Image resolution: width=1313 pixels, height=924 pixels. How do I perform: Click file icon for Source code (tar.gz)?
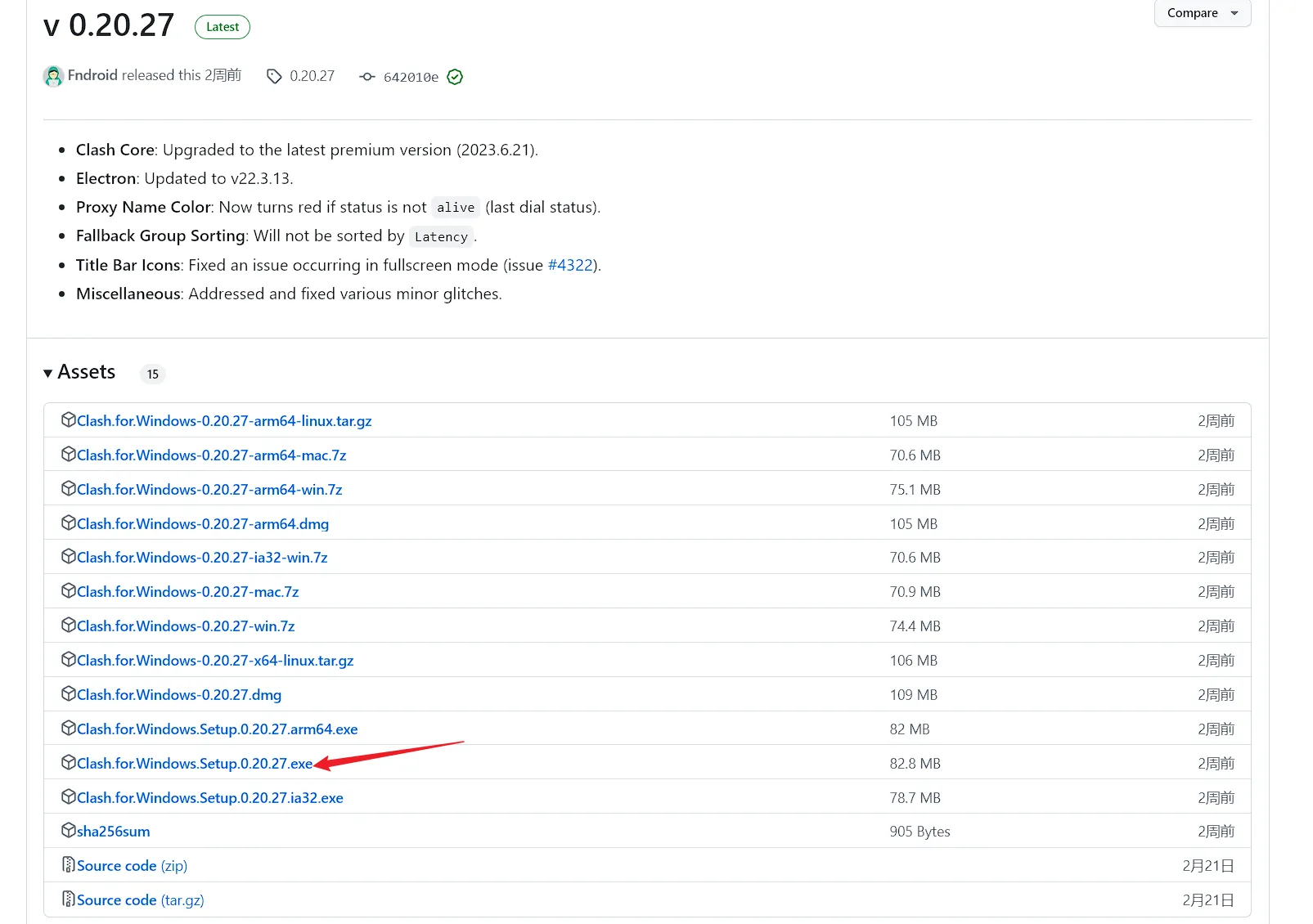click(69, 899)
